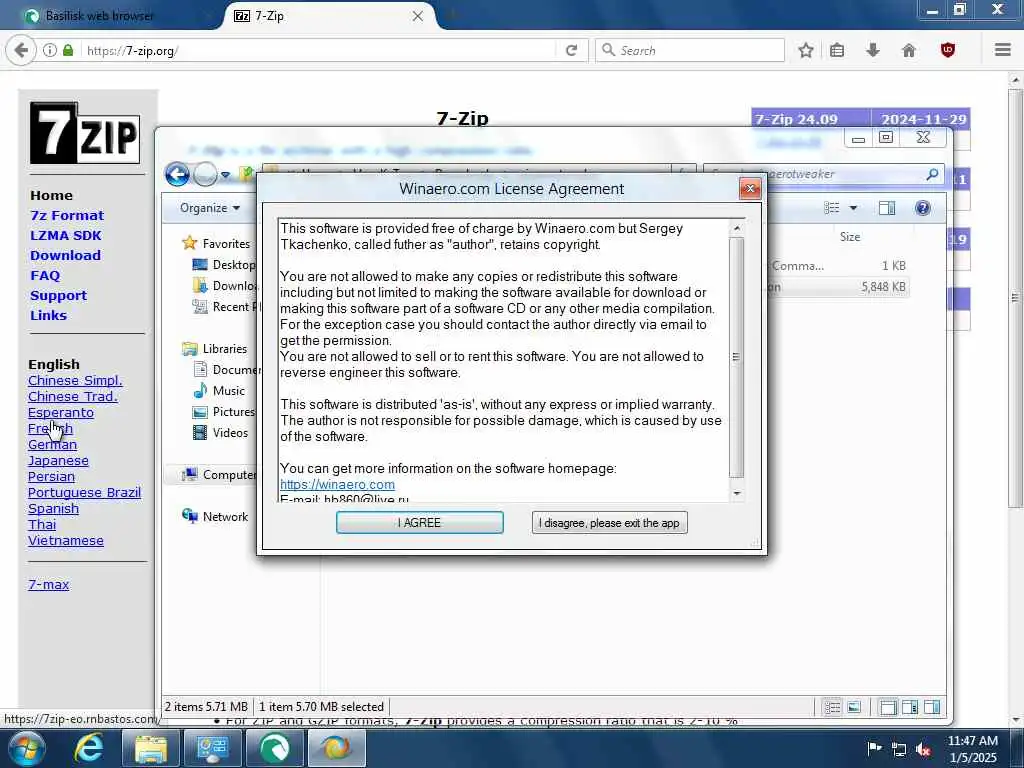Switch to details view icon in Explorer status bar
The height and width of the screenshot is (768, 1024).
[x=833, y=707]
